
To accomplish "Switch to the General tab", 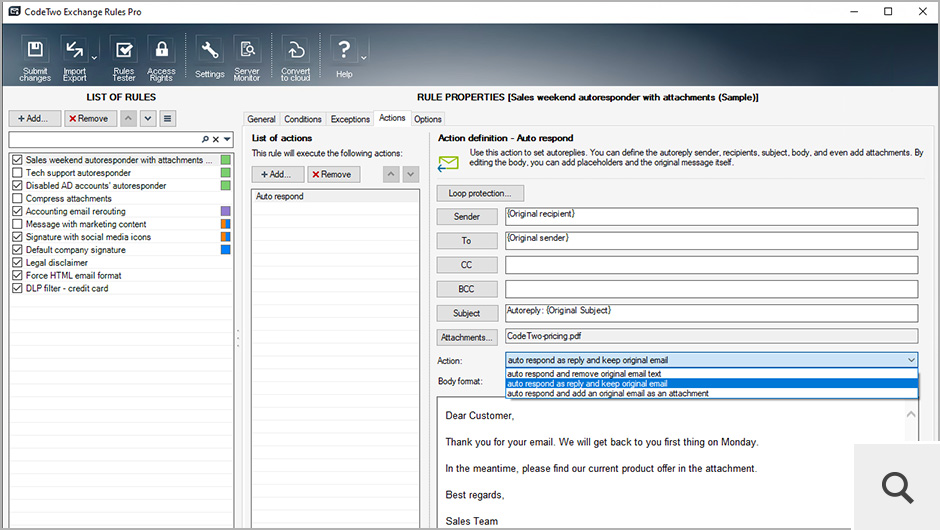I will tap(261, 119).
